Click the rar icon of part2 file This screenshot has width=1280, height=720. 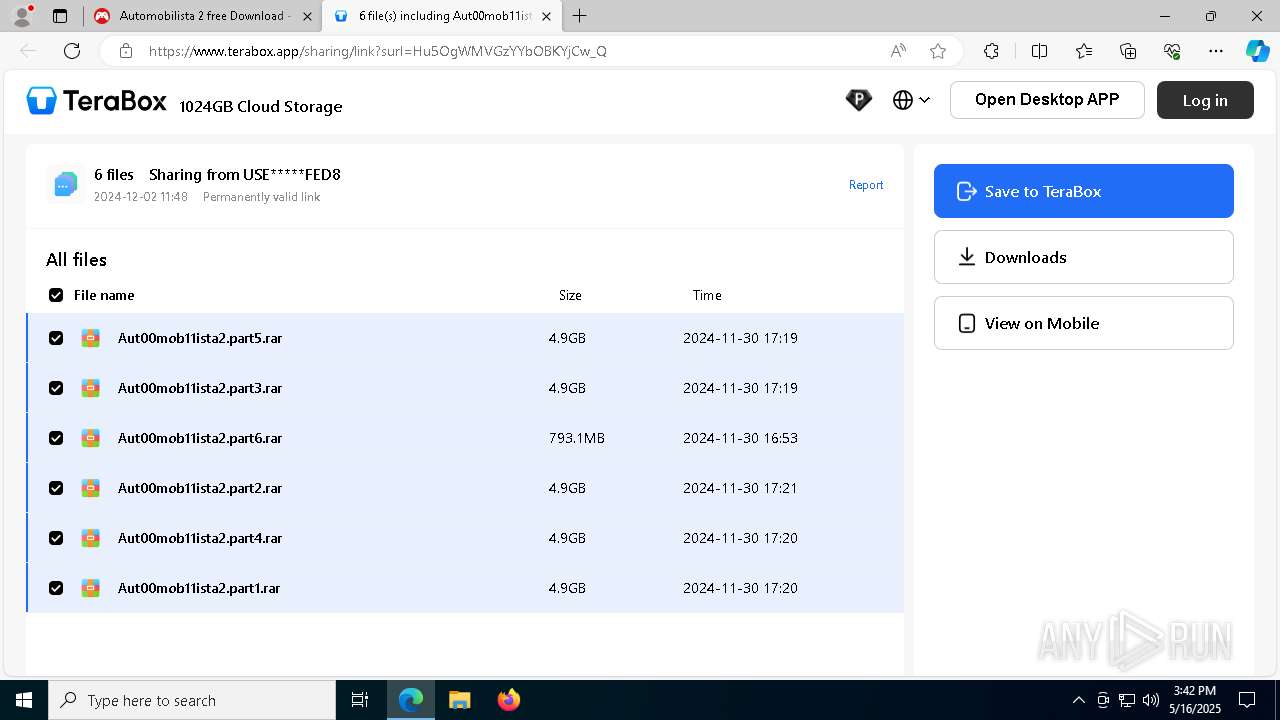click(x=91, y=488)
